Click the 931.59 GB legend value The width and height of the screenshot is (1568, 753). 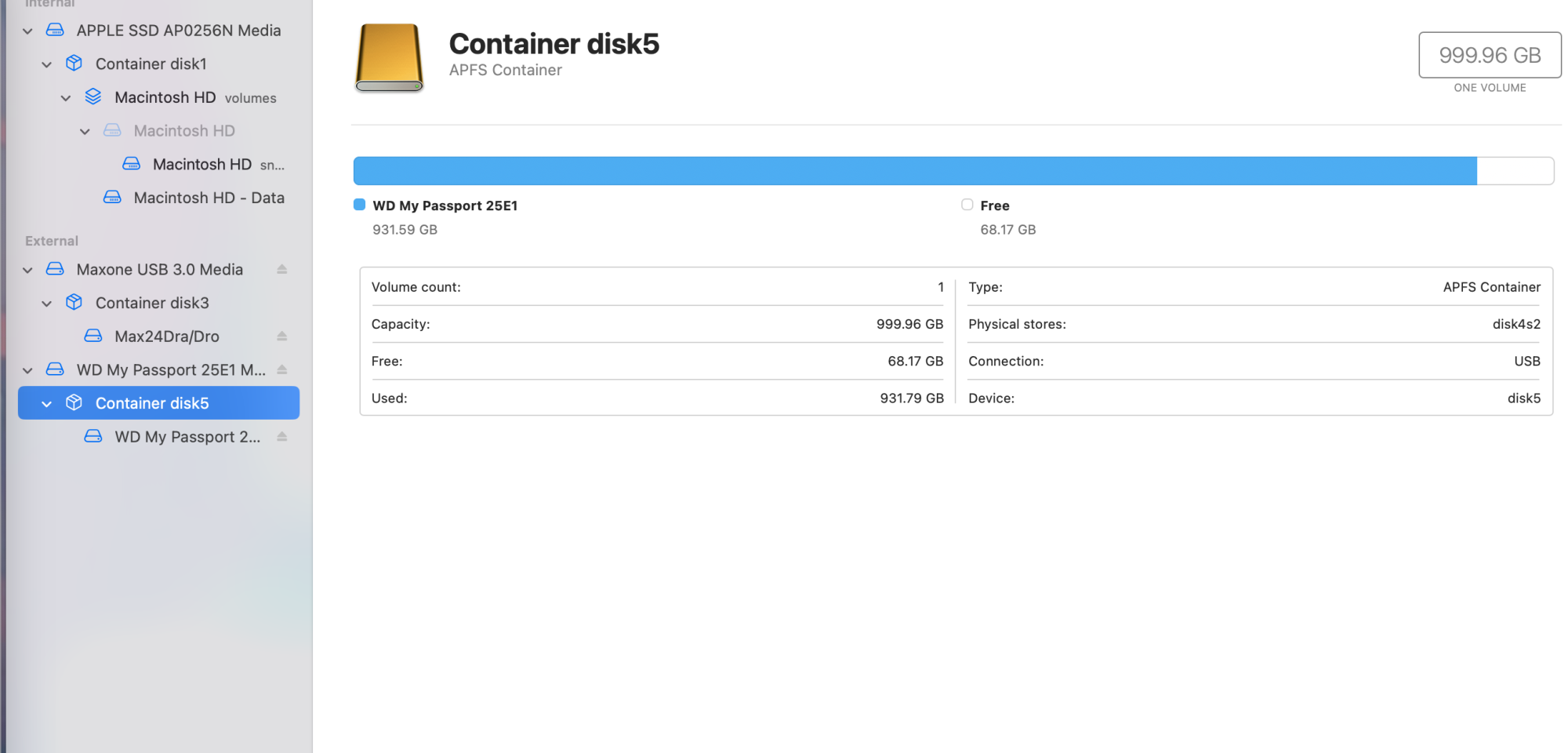coord(405,230)
